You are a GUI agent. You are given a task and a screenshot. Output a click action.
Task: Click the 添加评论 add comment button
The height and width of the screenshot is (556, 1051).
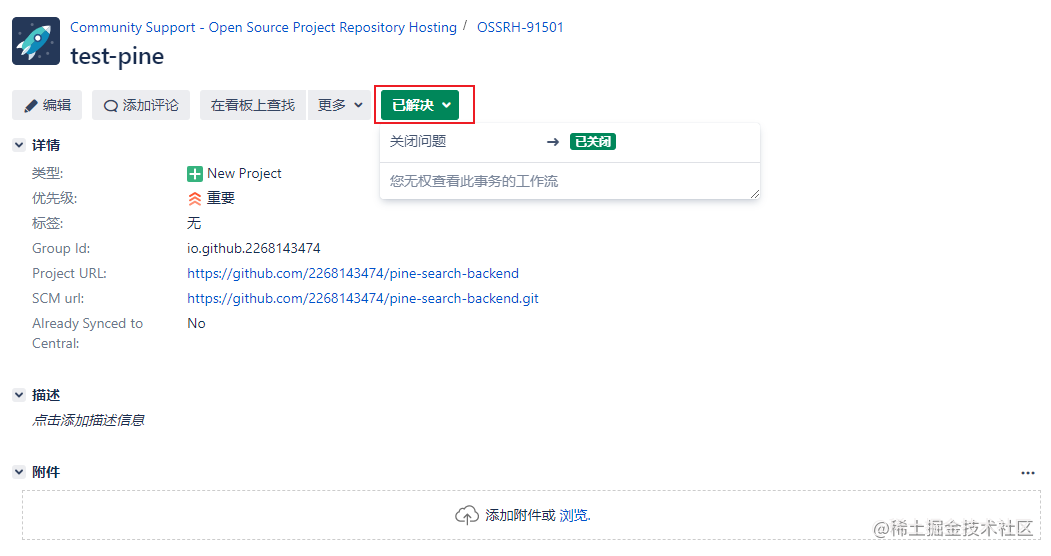141,105
